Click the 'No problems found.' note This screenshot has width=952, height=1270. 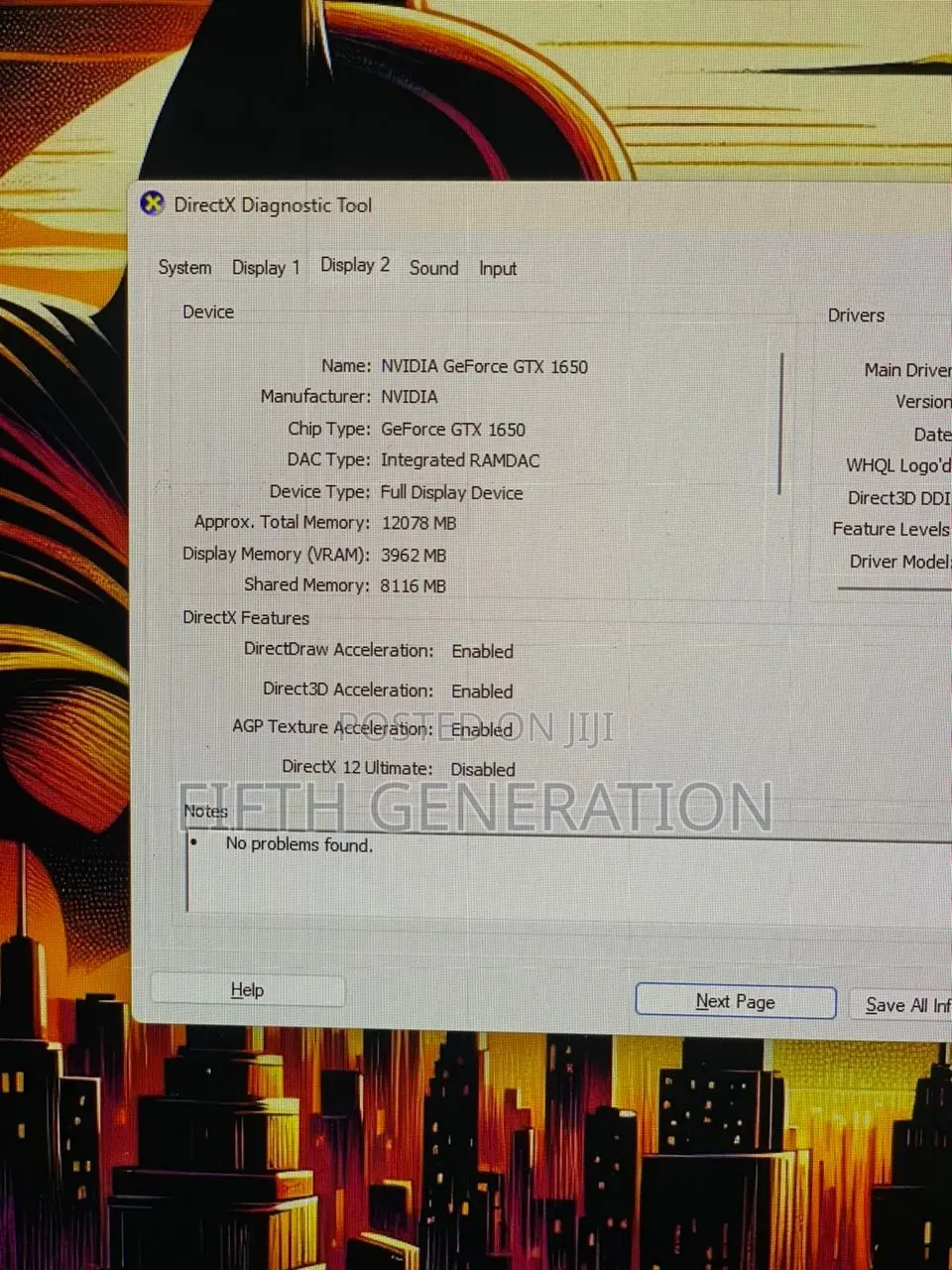click(x=299, y=844)
